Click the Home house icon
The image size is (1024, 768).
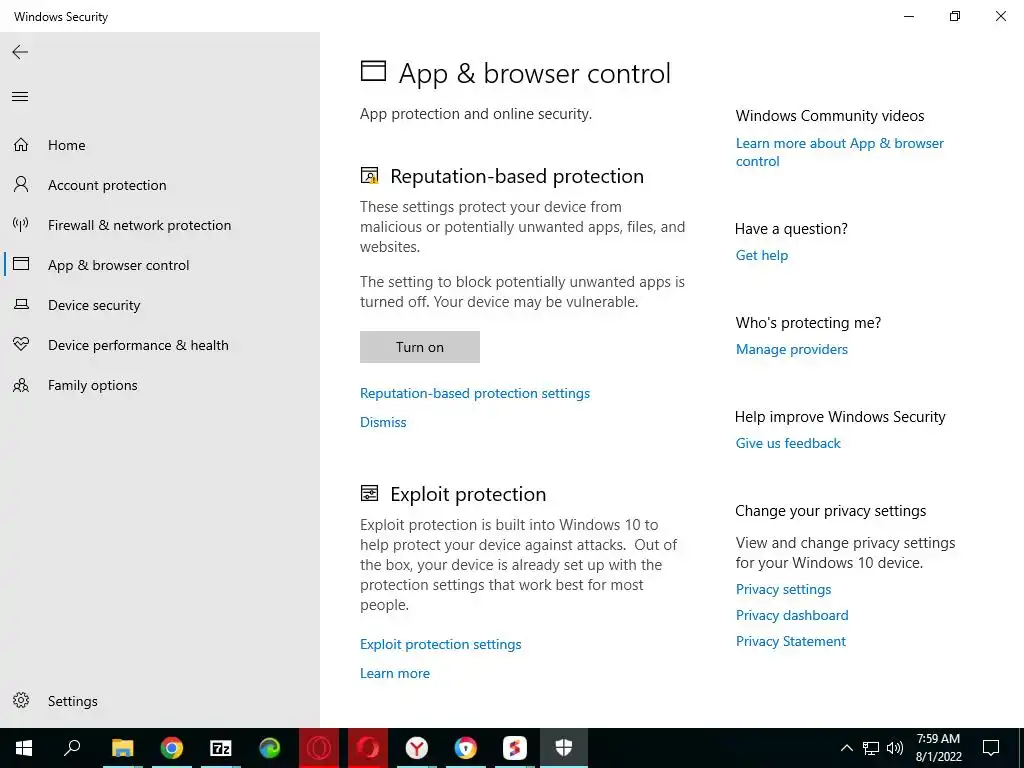pyautogui.click(x=21, y=144)
